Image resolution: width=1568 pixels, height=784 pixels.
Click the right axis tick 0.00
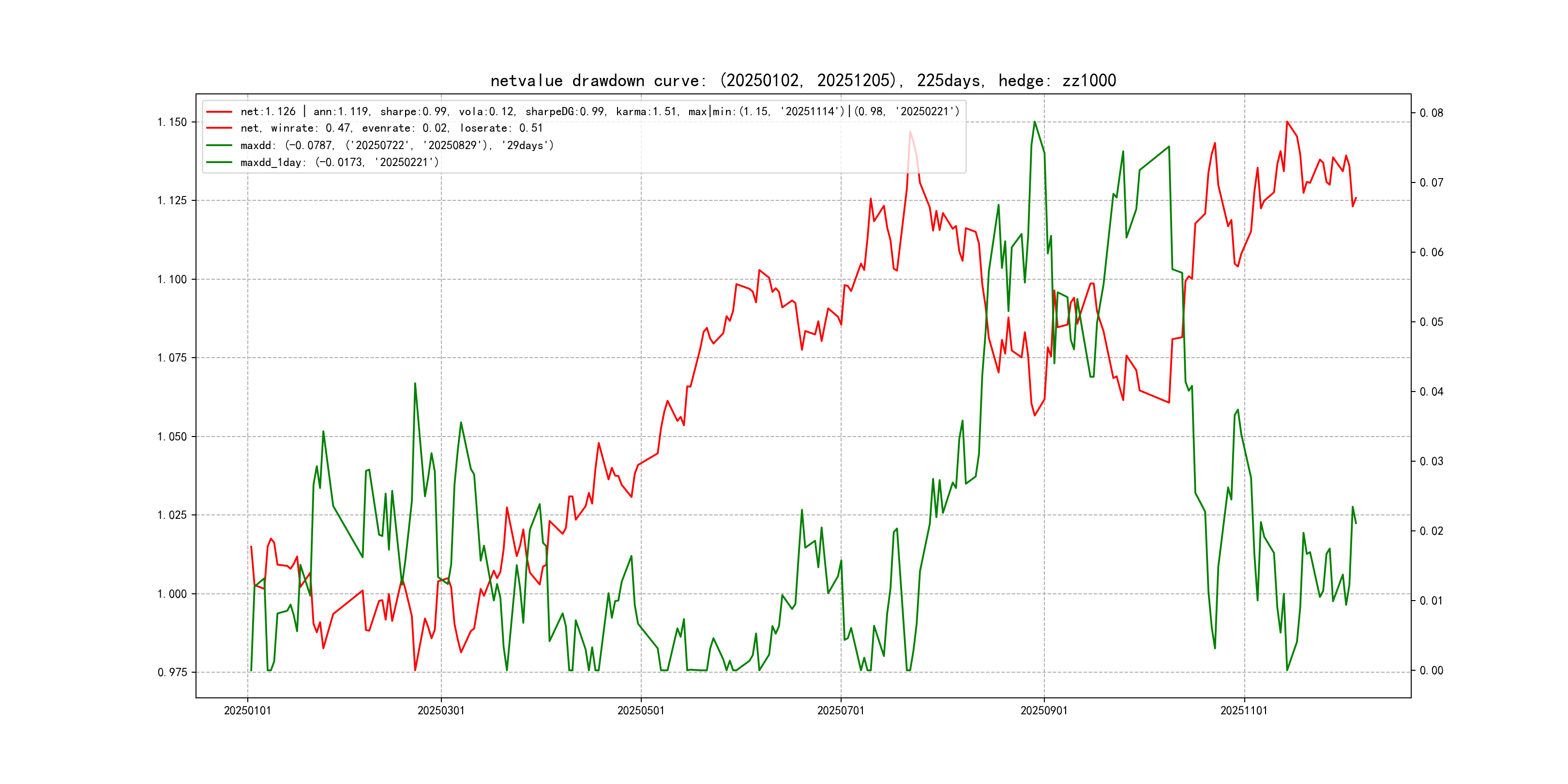pos(1431,671)
